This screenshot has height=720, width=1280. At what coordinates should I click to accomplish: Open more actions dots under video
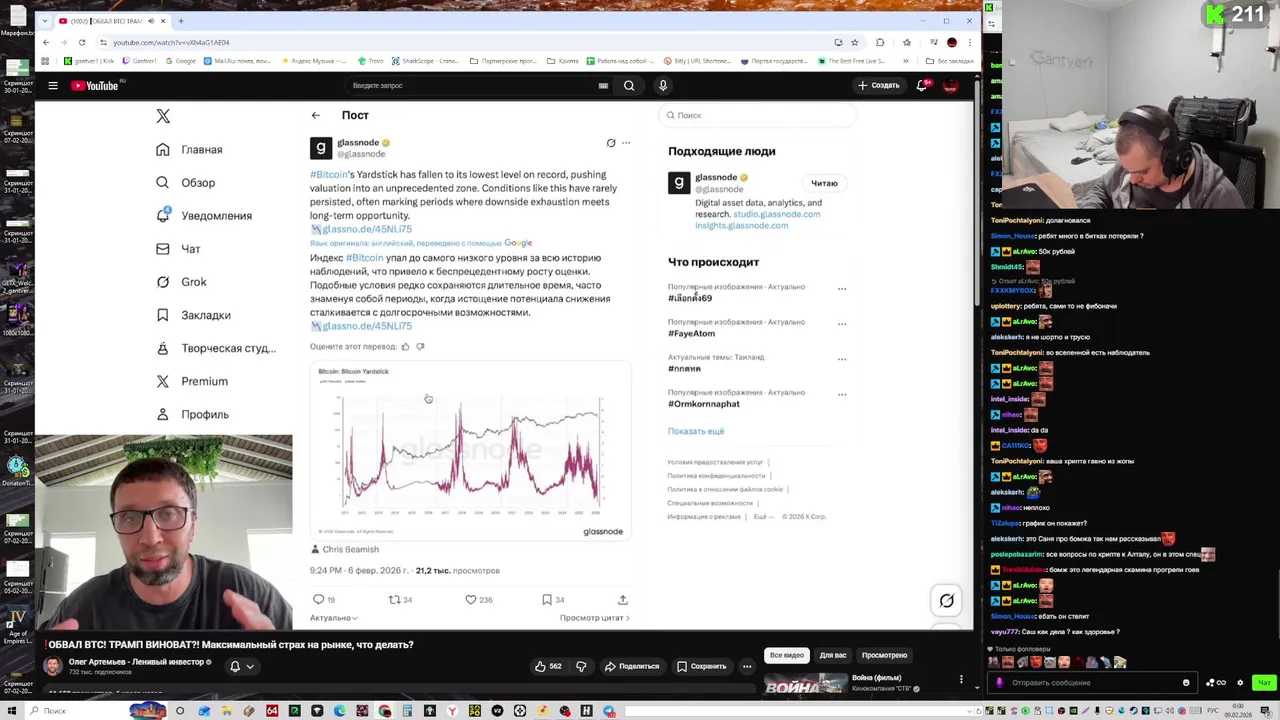(747, 666)
